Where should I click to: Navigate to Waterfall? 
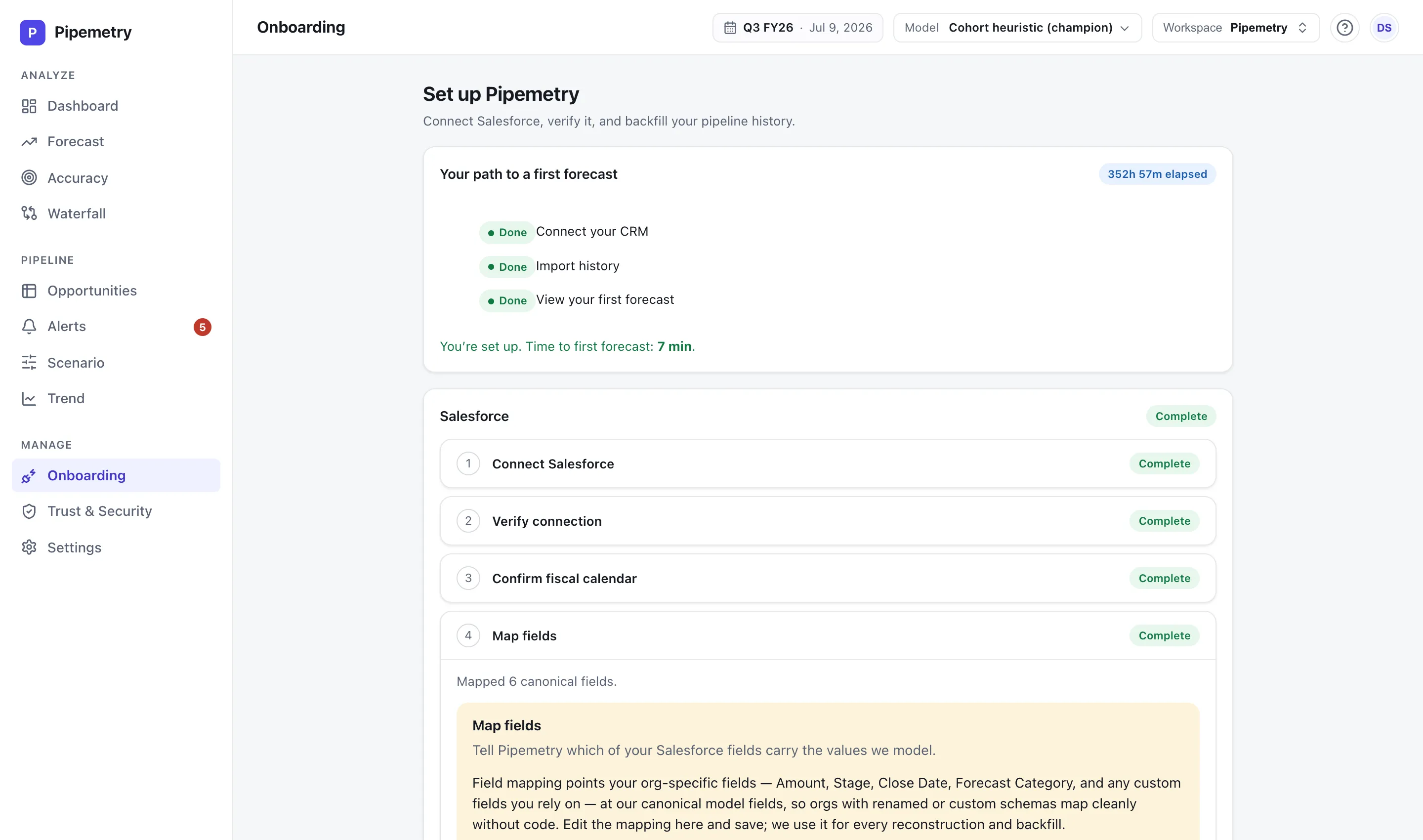pos(116,213)
